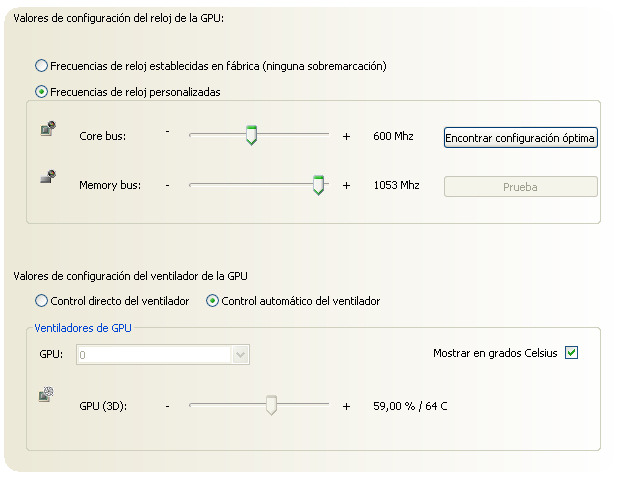Click the plus sign beside Core bus slider
This screenshot has width=632, height=479.
(346, 136)
